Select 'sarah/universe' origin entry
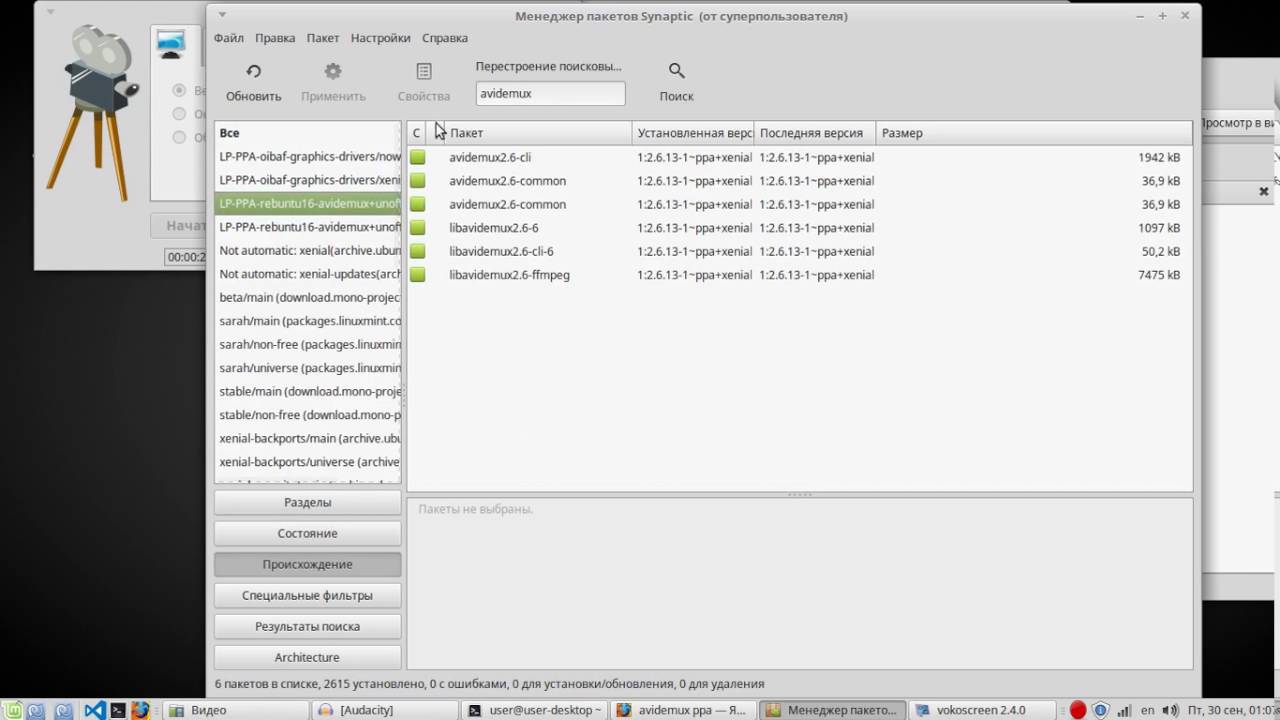This screenshot has height=720, width=1280. [307, 368]
